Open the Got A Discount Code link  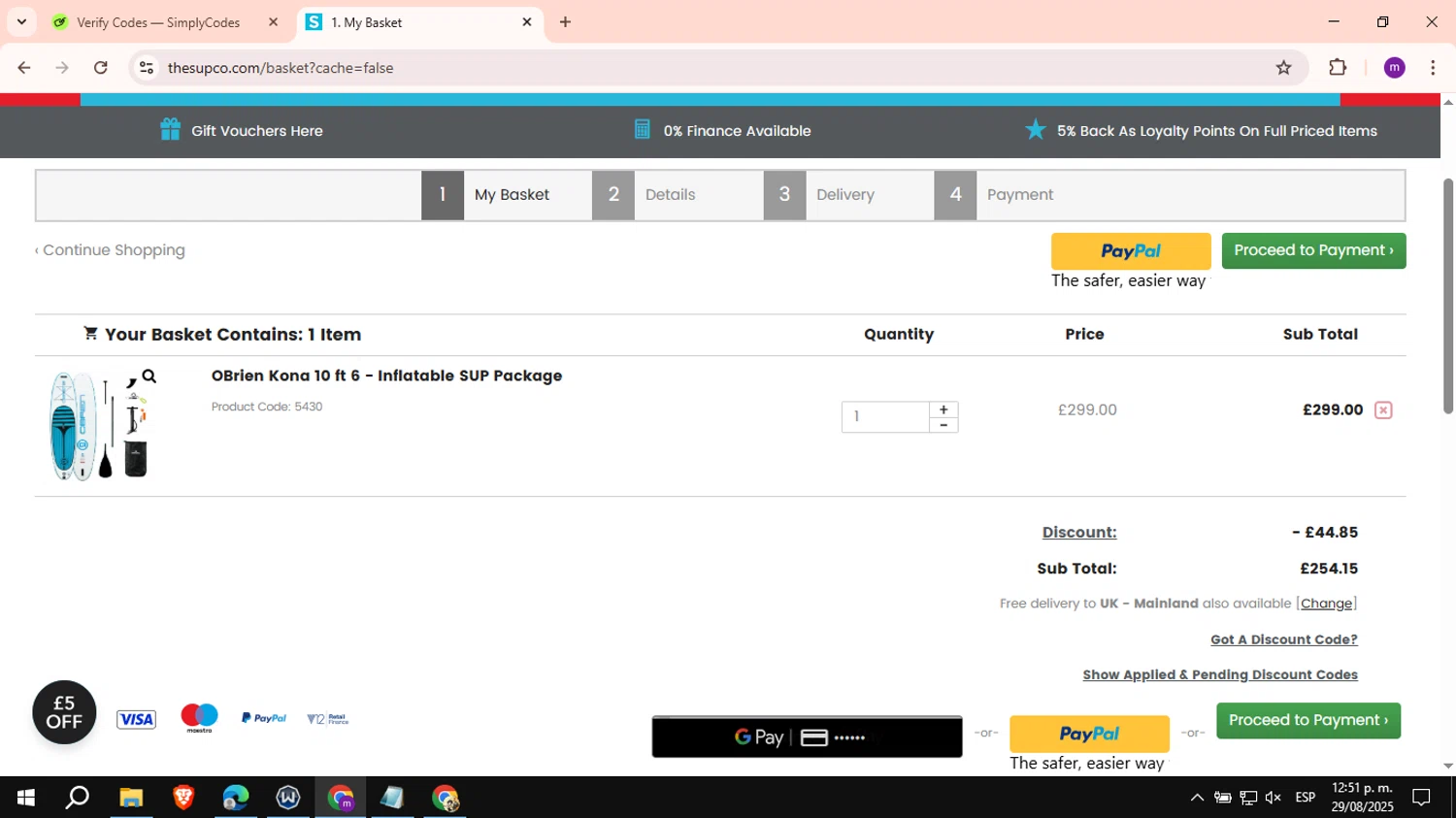click(1284, 639)
